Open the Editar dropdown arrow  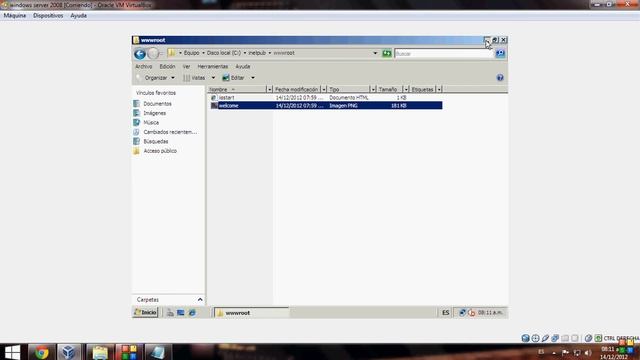pyautogui.click(x=253, y=78)
